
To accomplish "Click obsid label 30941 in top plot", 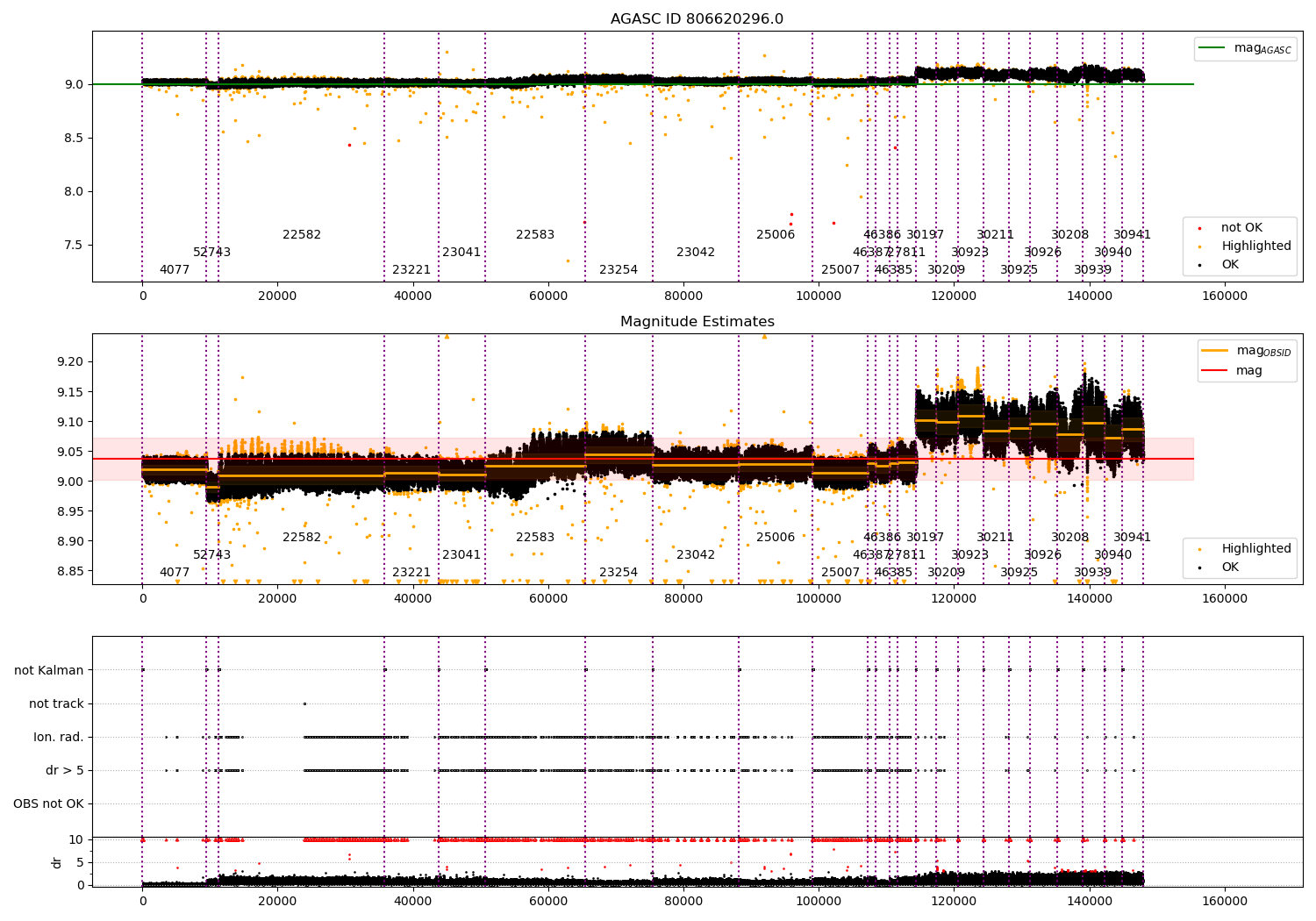I will click(1133, 235).
